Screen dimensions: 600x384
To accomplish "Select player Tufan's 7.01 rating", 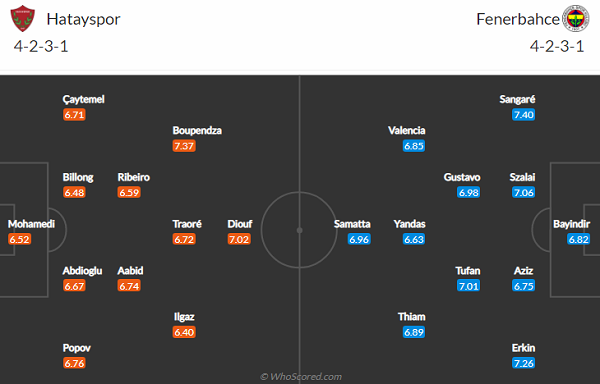I will click(468, 286).
